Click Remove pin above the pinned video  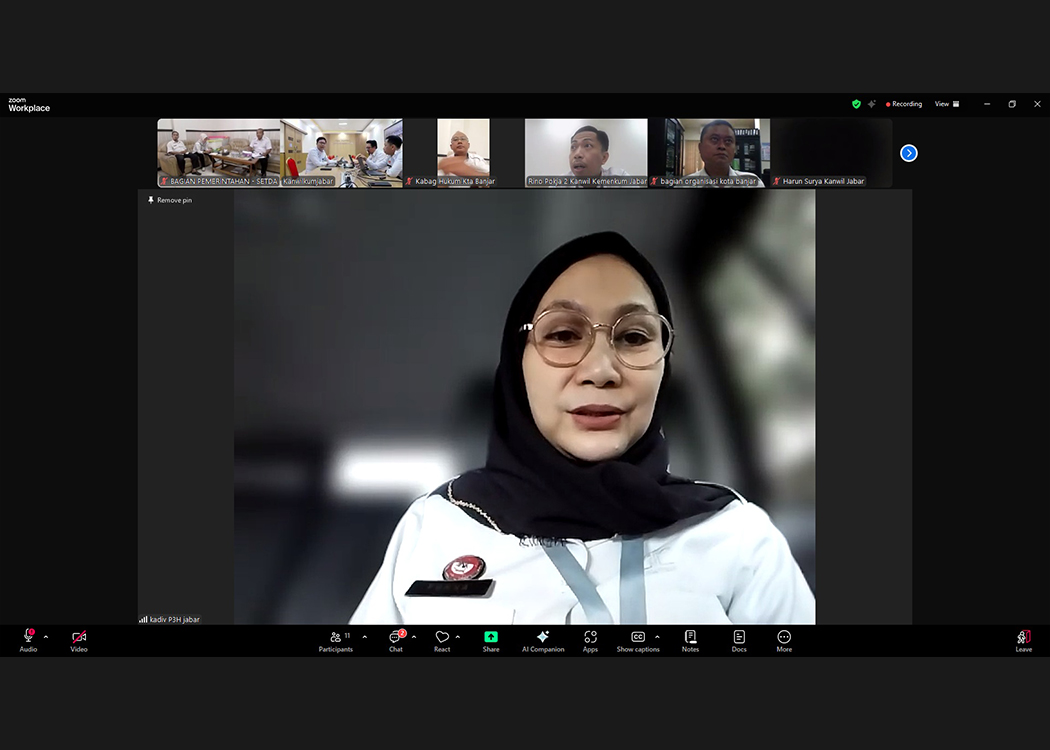pos(169,200)
